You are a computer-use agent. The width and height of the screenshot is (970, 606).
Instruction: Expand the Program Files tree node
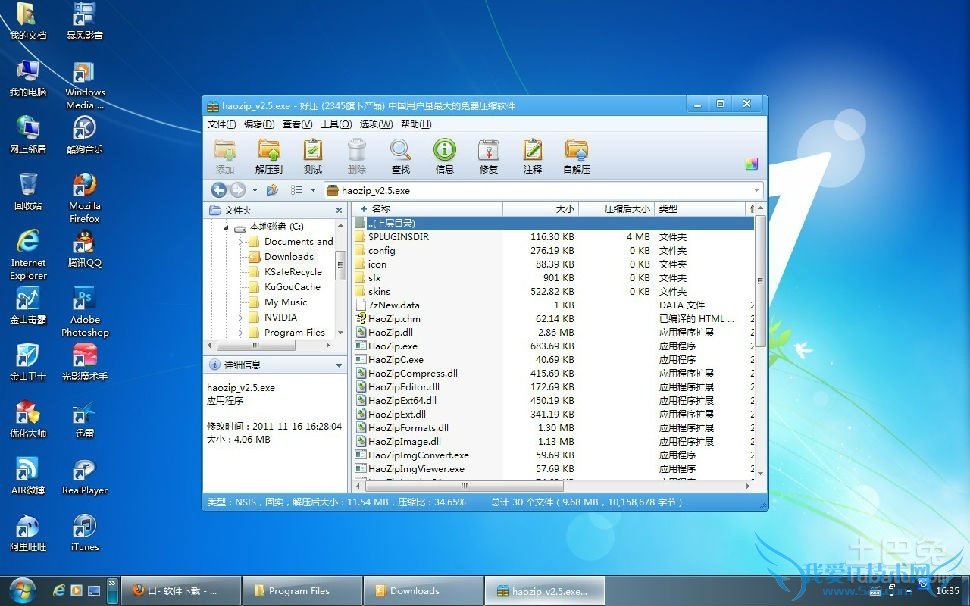coord(241,332)
